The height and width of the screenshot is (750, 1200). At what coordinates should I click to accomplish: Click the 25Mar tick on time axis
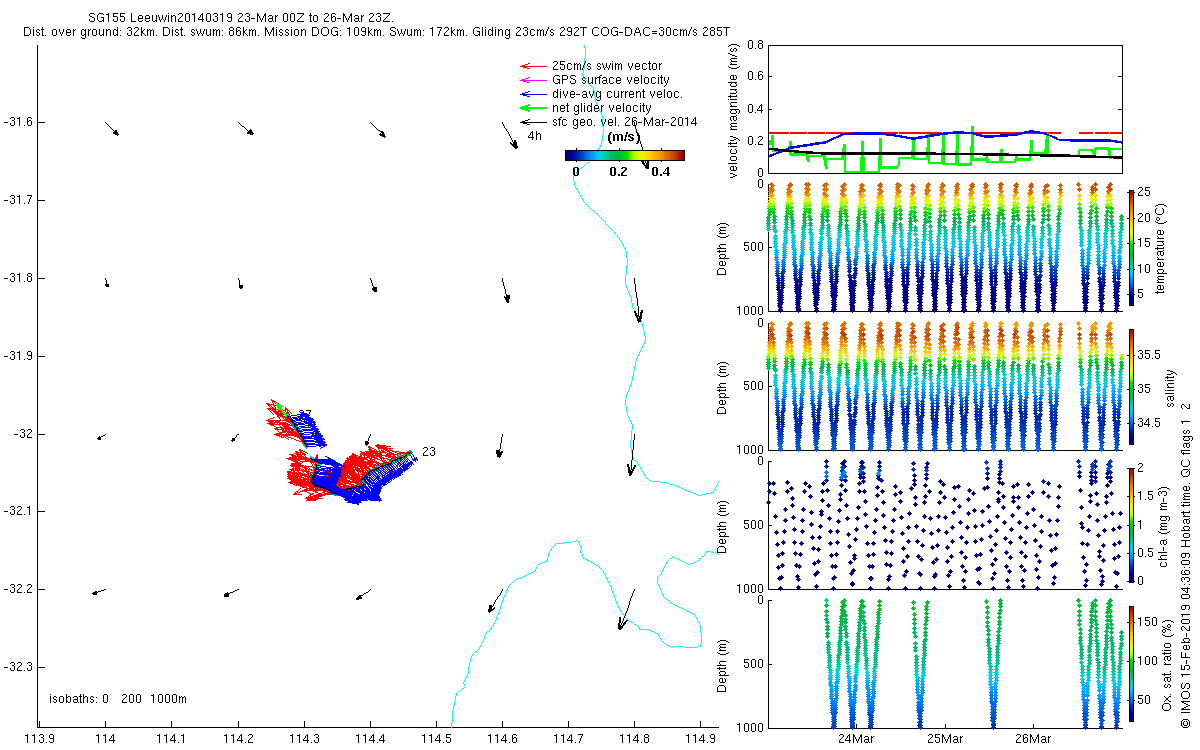point(944,739)
